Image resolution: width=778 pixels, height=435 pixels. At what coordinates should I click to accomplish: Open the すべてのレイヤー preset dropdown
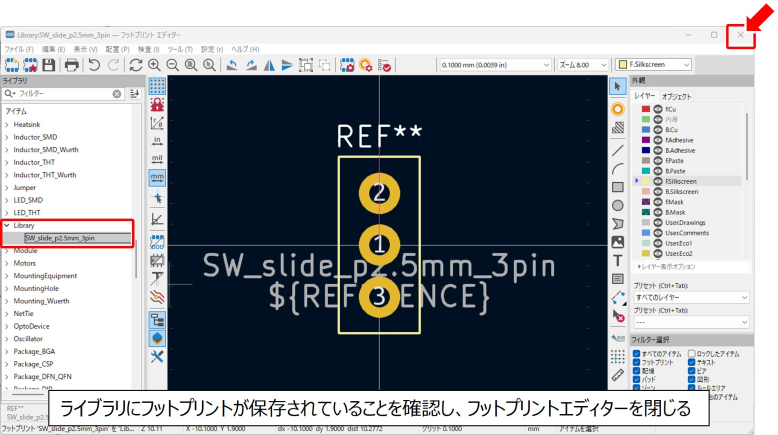tap(690, 297)
